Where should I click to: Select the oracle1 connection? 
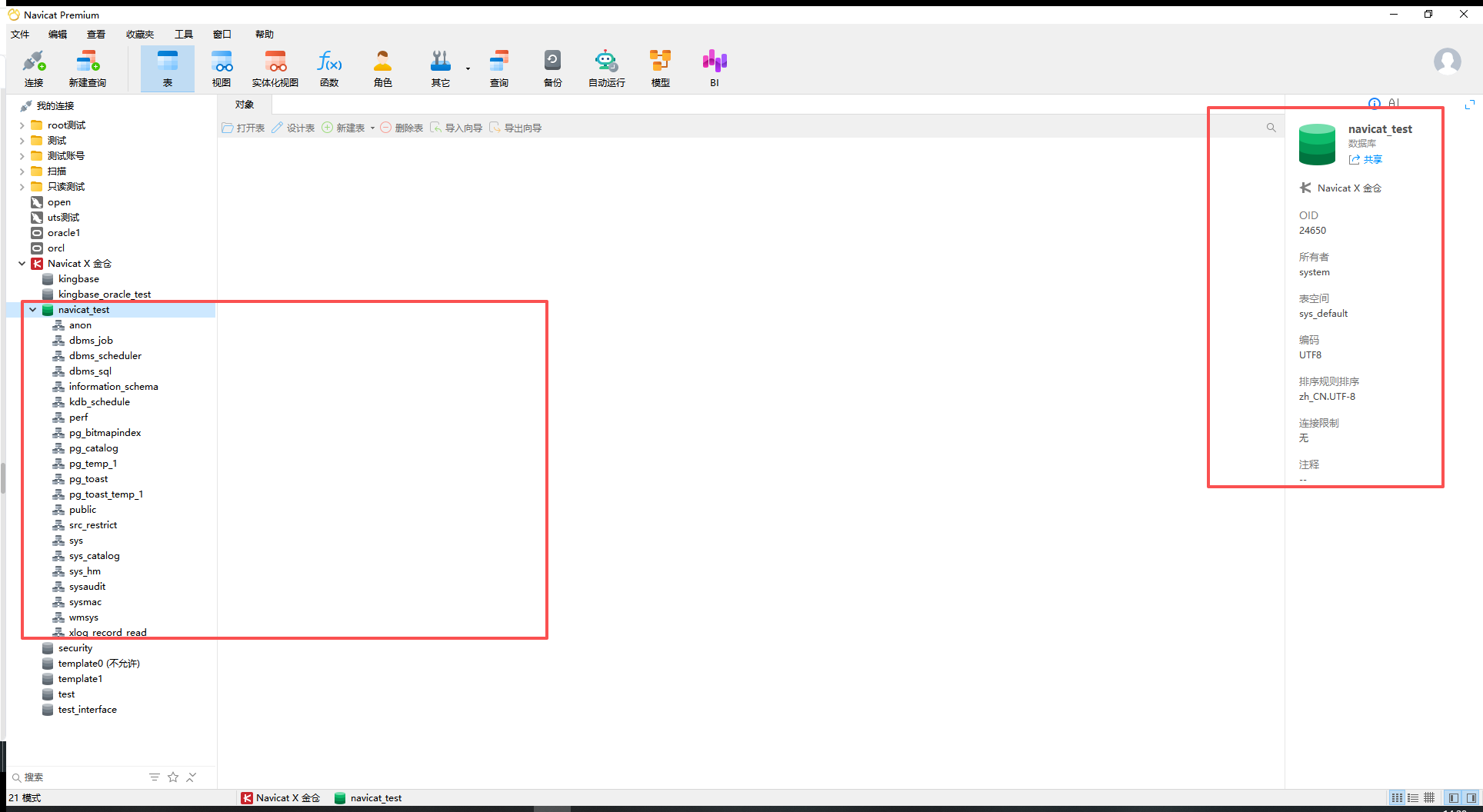coord(64,233)
